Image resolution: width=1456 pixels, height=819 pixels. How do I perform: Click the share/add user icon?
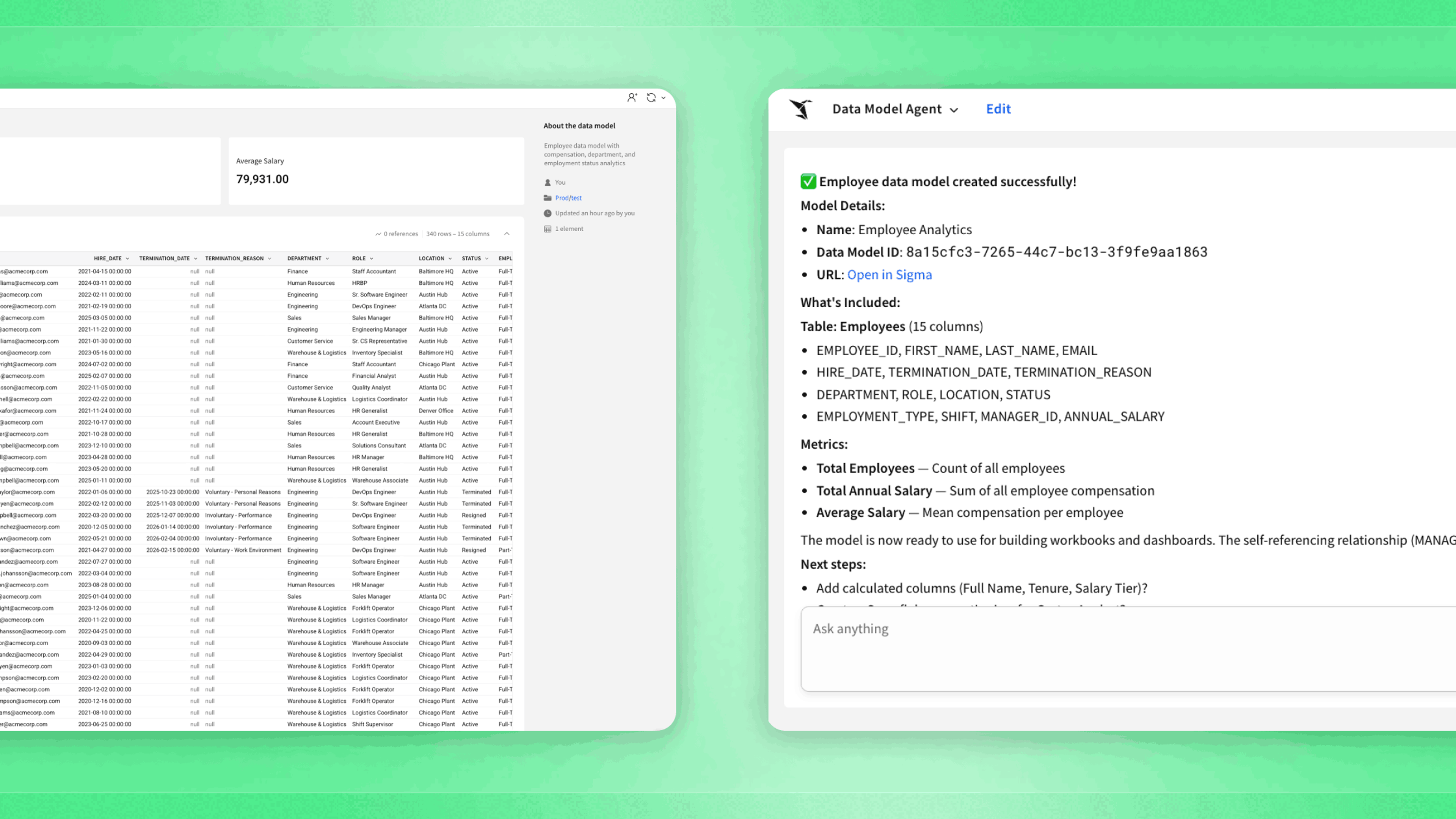(632, 98)
